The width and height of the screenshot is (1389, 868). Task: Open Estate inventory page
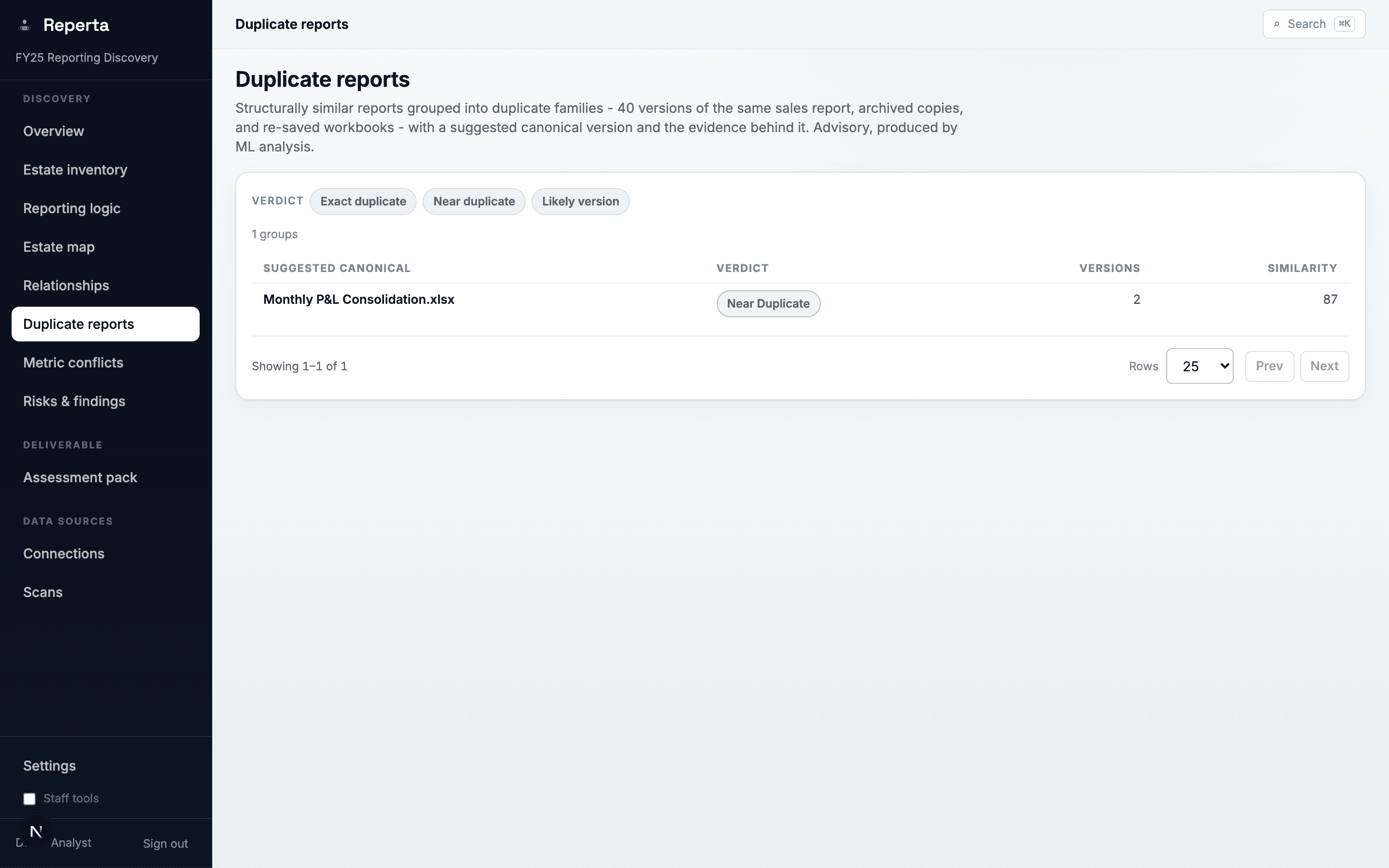coord(106,170)
